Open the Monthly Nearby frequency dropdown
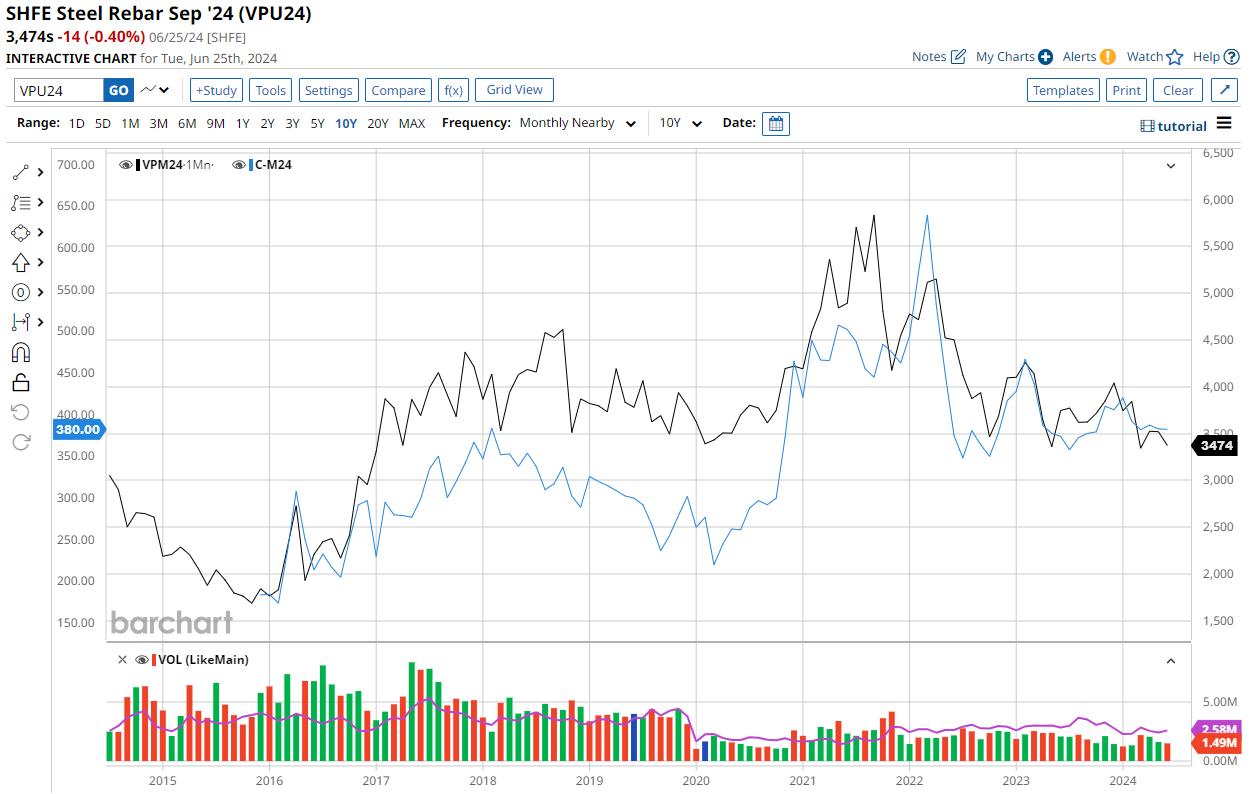Viewport: 1253px width, 794px height. coord(578,123)
